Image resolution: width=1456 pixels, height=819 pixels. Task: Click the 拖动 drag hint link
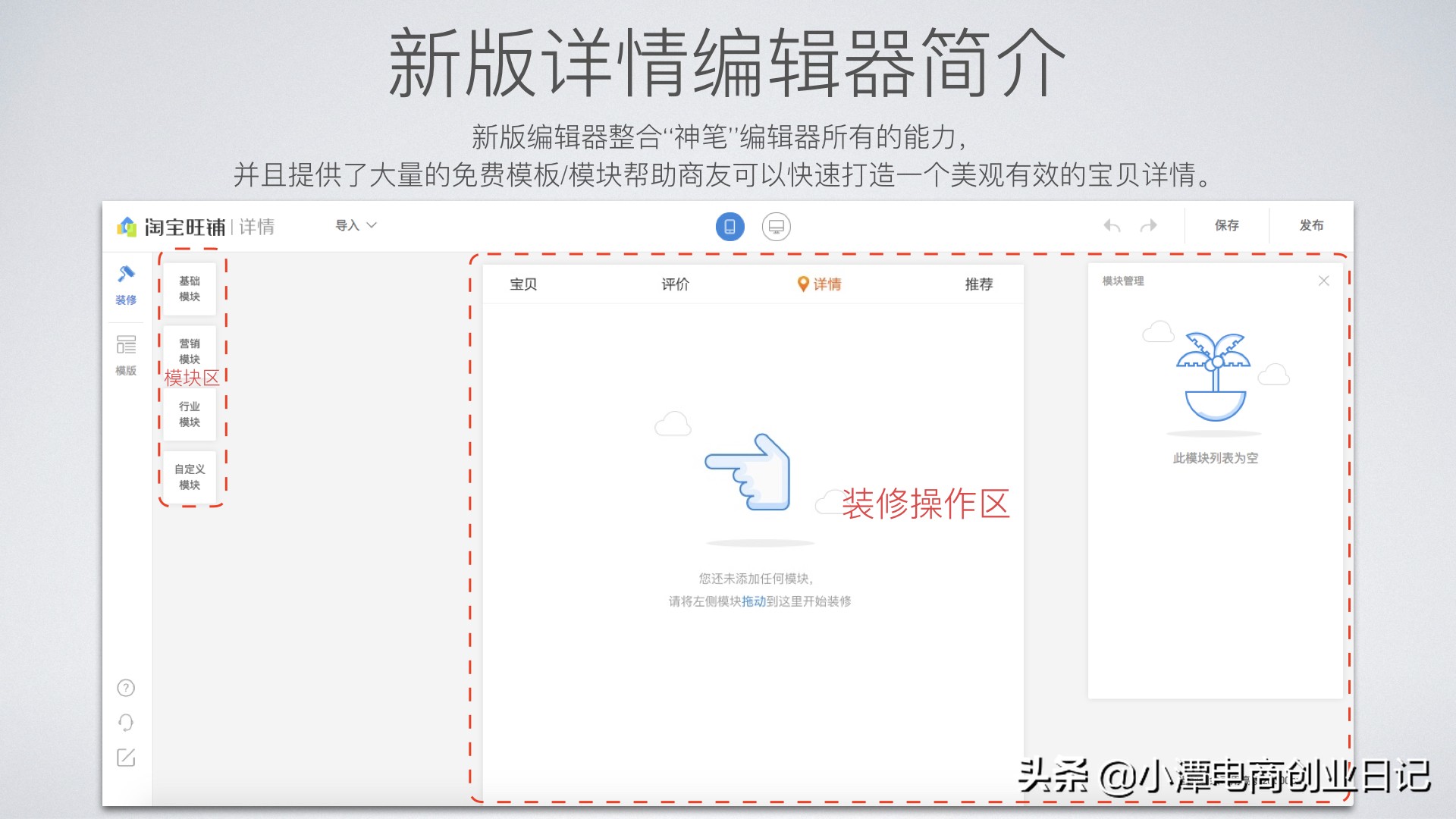(754, 601)
